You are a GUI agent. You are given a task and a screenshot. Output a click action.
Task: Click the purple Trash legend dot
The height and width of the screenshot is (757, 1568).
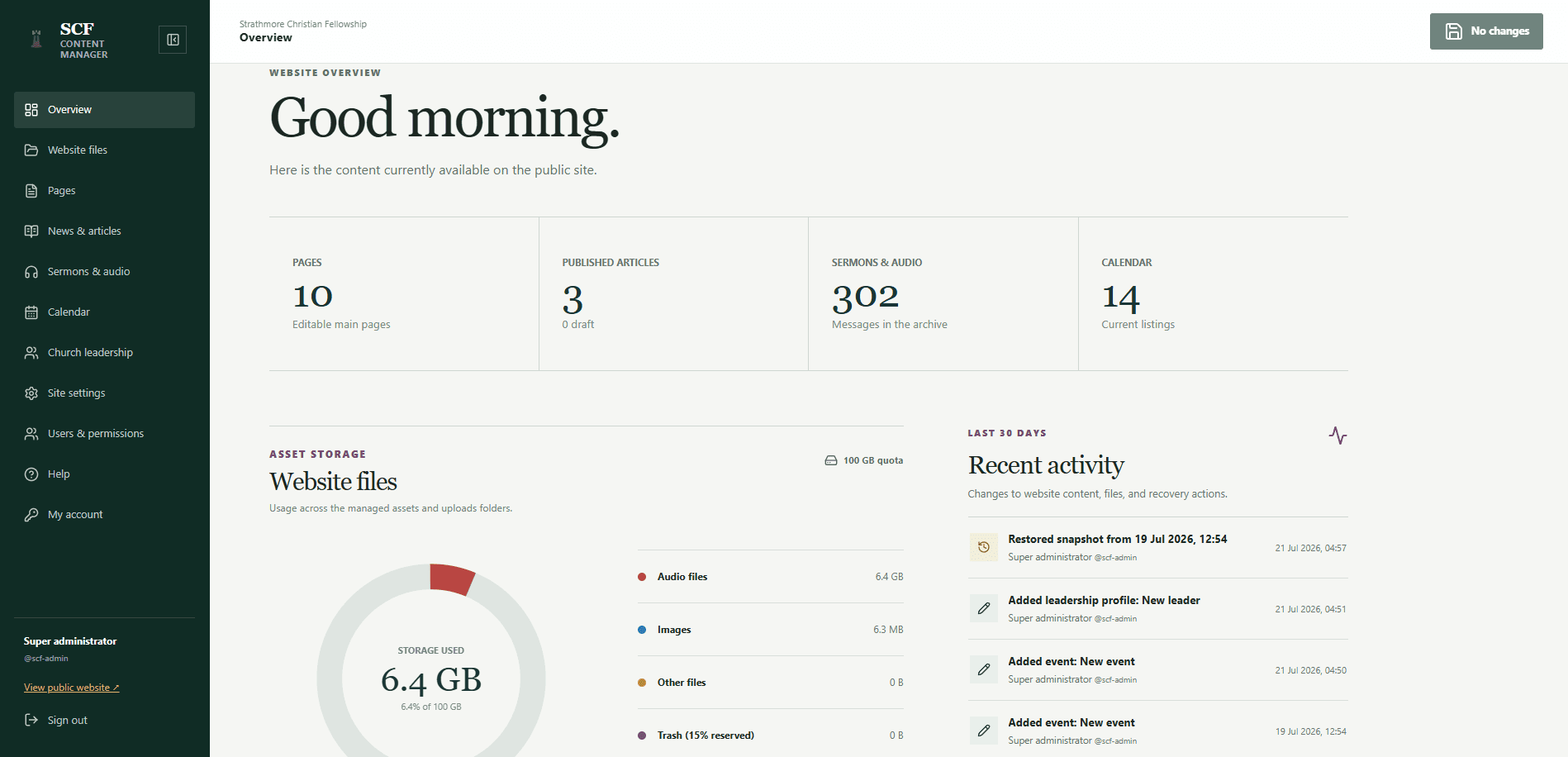point(642,736)
